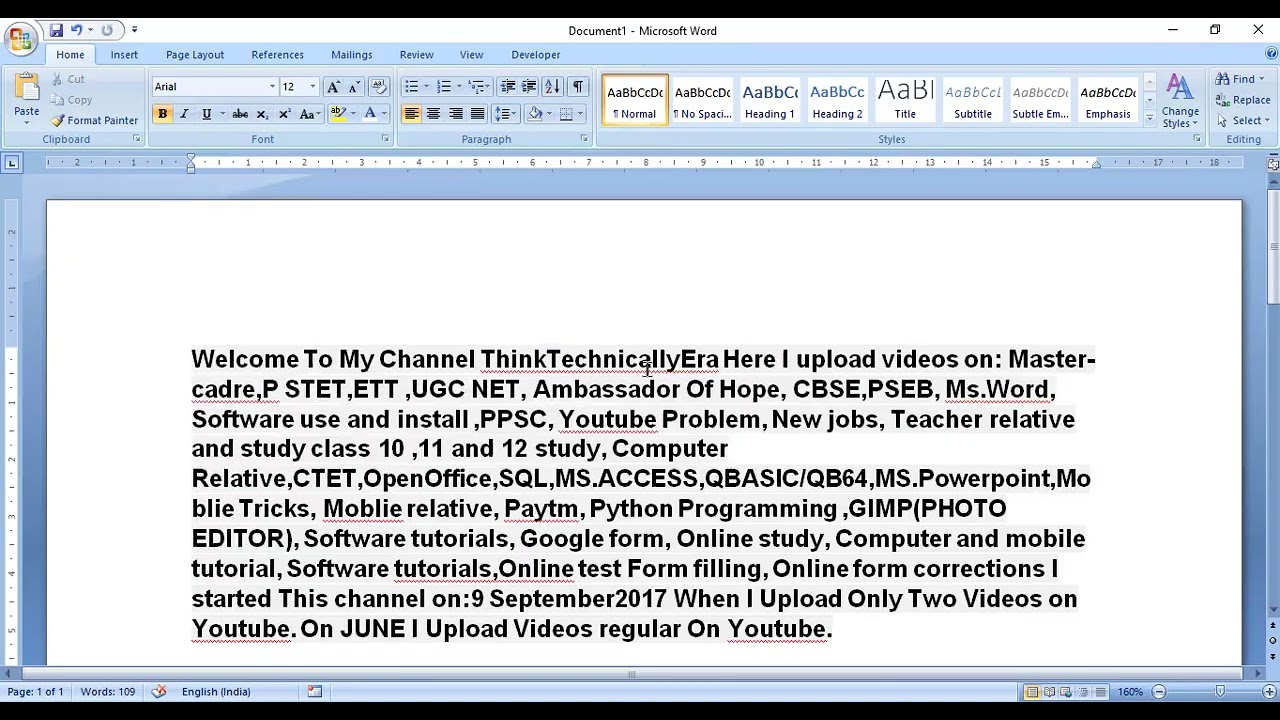The image size is (1280, 720).
Task: Click the spelling check status icon
Action: click(159, 692)
